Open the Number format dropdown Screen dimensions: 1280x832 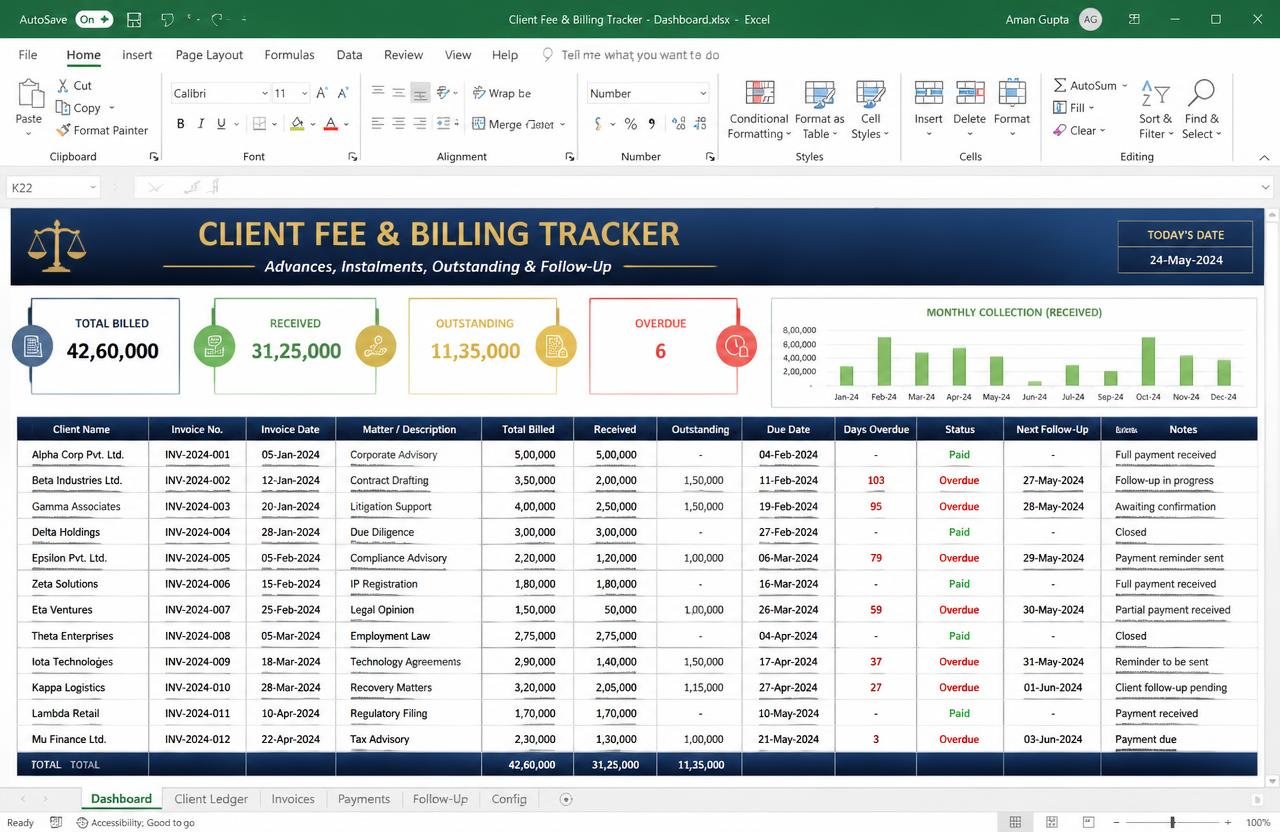[703, 93]
